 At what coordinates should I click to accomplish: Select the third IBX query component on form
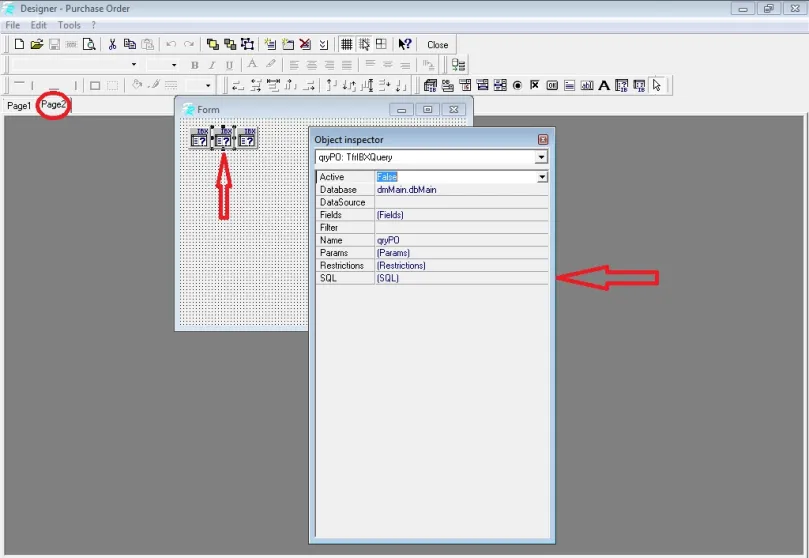[247, 138]
